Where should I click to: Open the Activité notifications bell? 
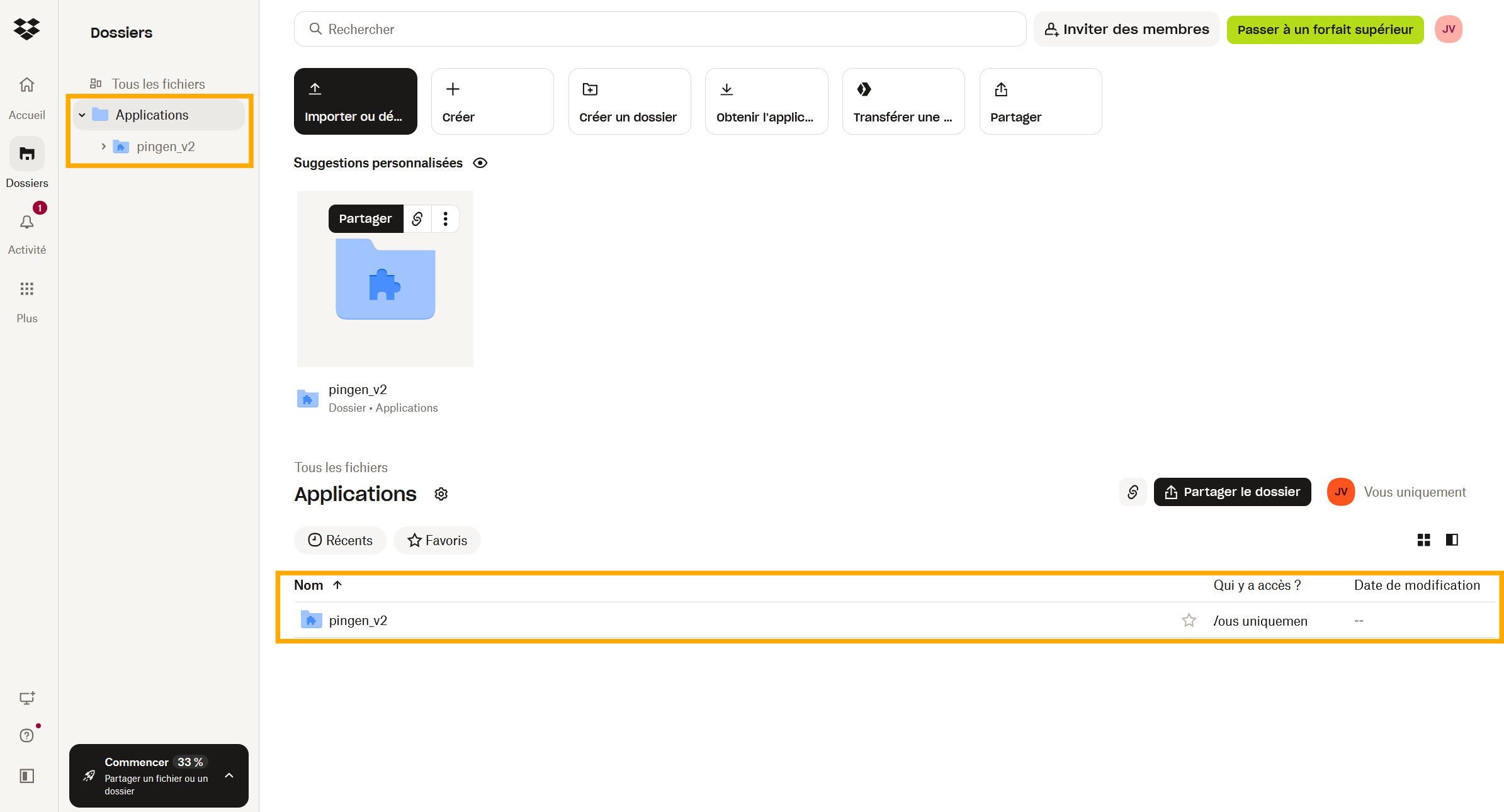26,222
